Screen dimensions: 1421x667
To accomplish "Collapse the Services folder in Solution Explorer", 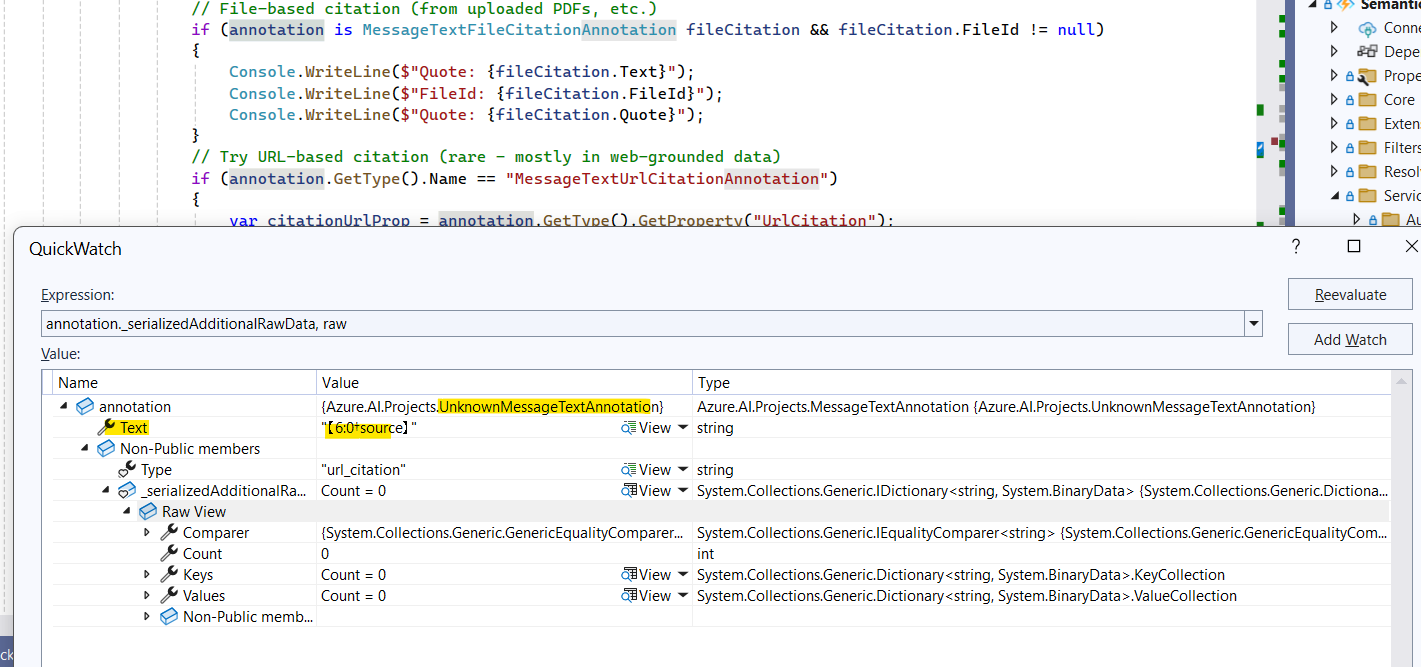I will (x=1334, y=195).
